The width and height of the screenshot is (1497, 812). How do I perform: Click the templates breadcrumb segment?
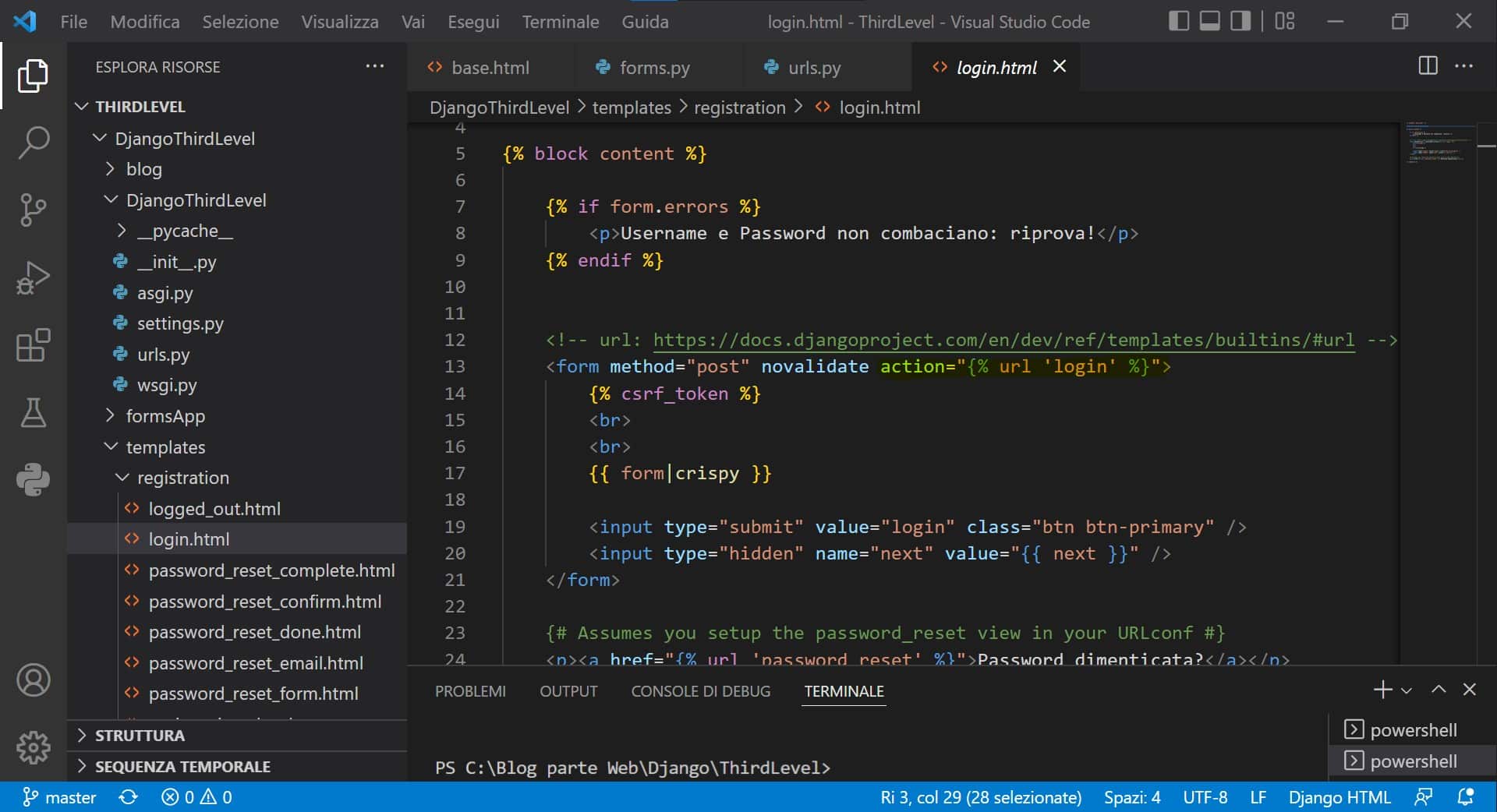point(632,108)
